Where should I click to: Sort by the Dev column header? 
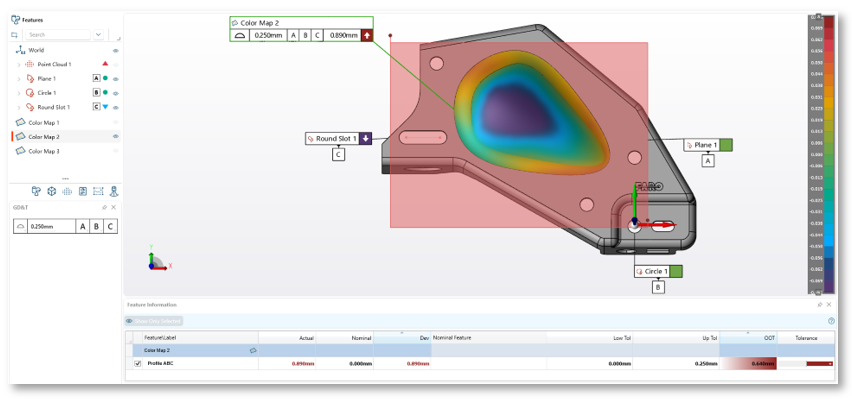[402, 338]
